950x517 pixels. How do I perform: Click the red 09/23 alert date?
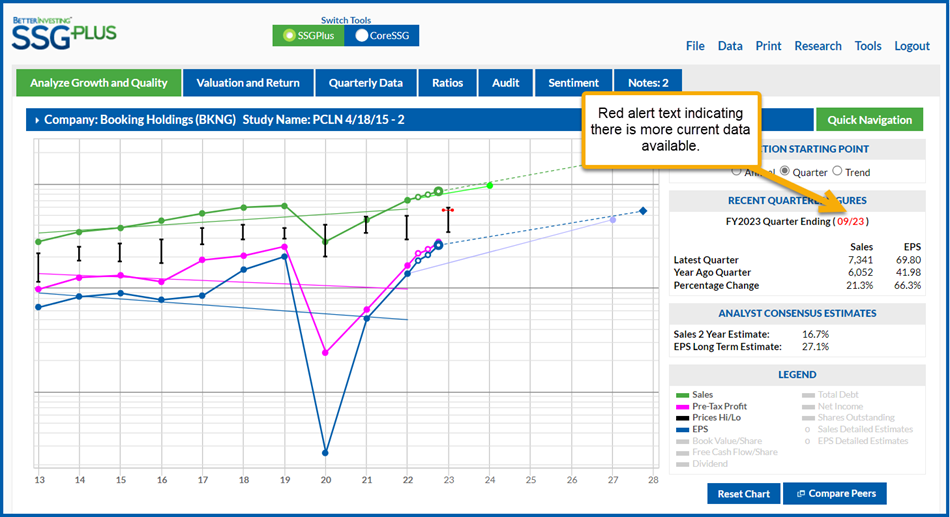point(851,221)
